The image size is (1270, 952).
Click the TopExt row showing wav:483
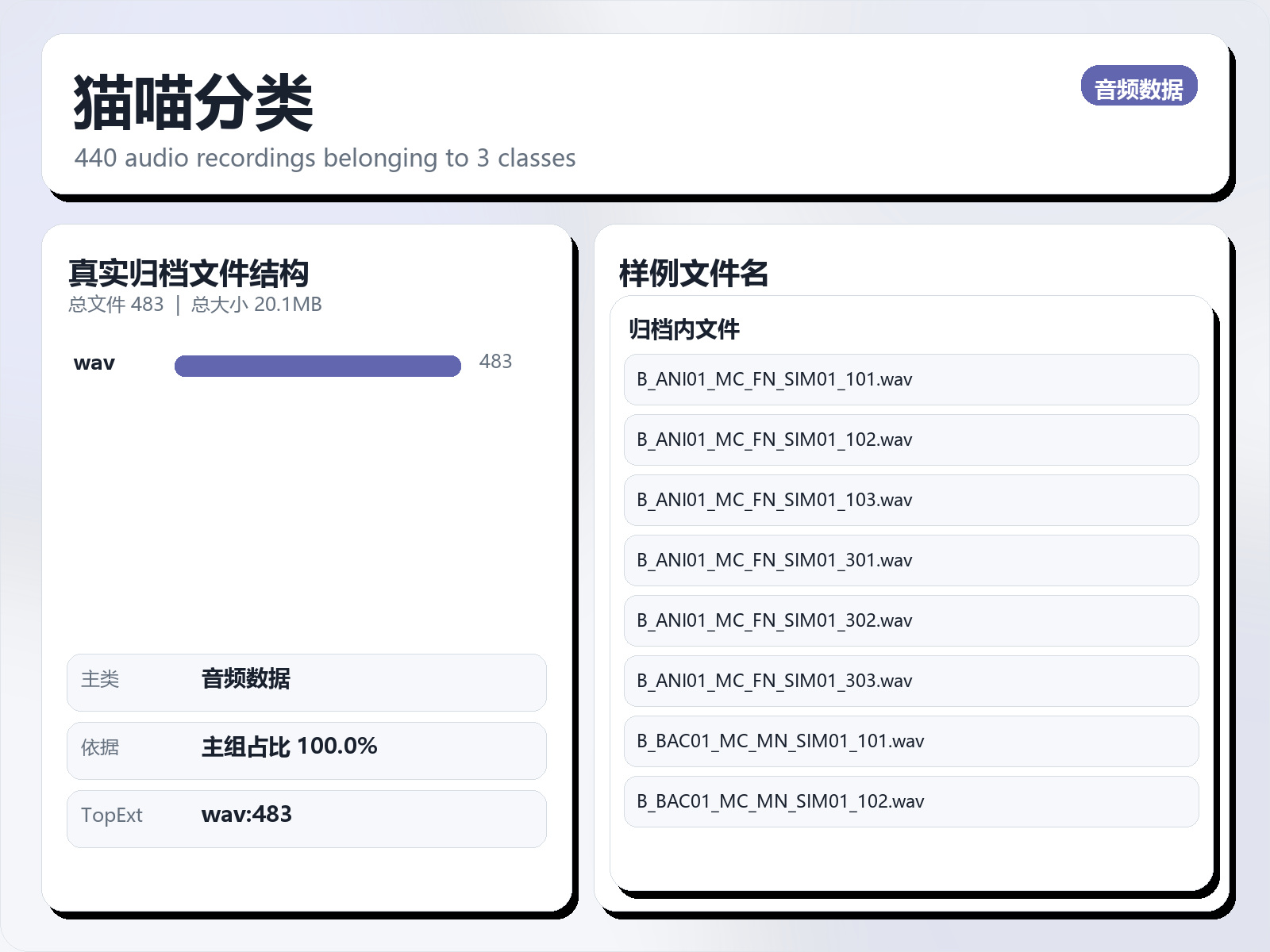click(x=306, y=818)
